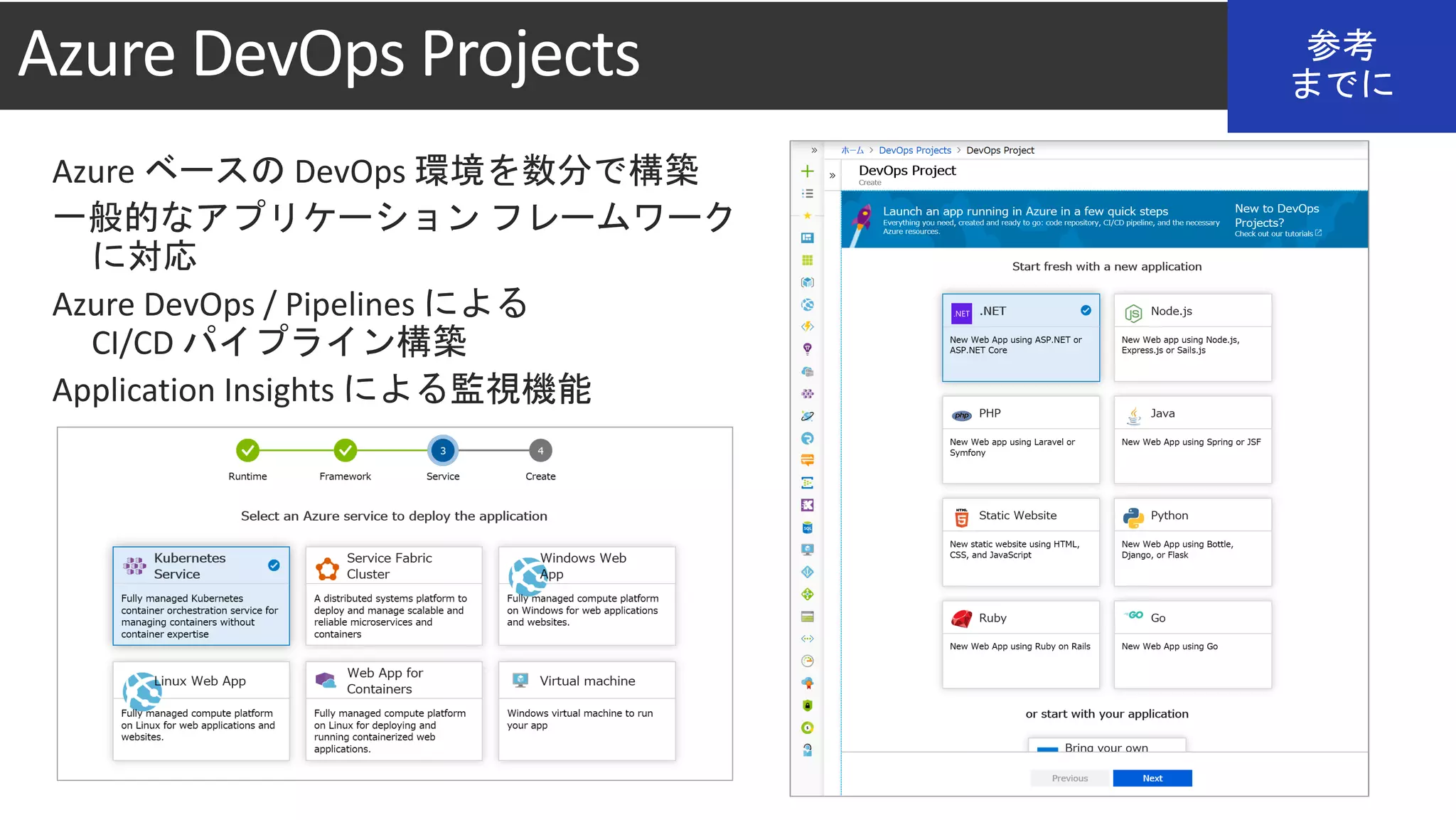
Task: Click New to DevOps Projects? banner text
Action: click(1277, 215)
